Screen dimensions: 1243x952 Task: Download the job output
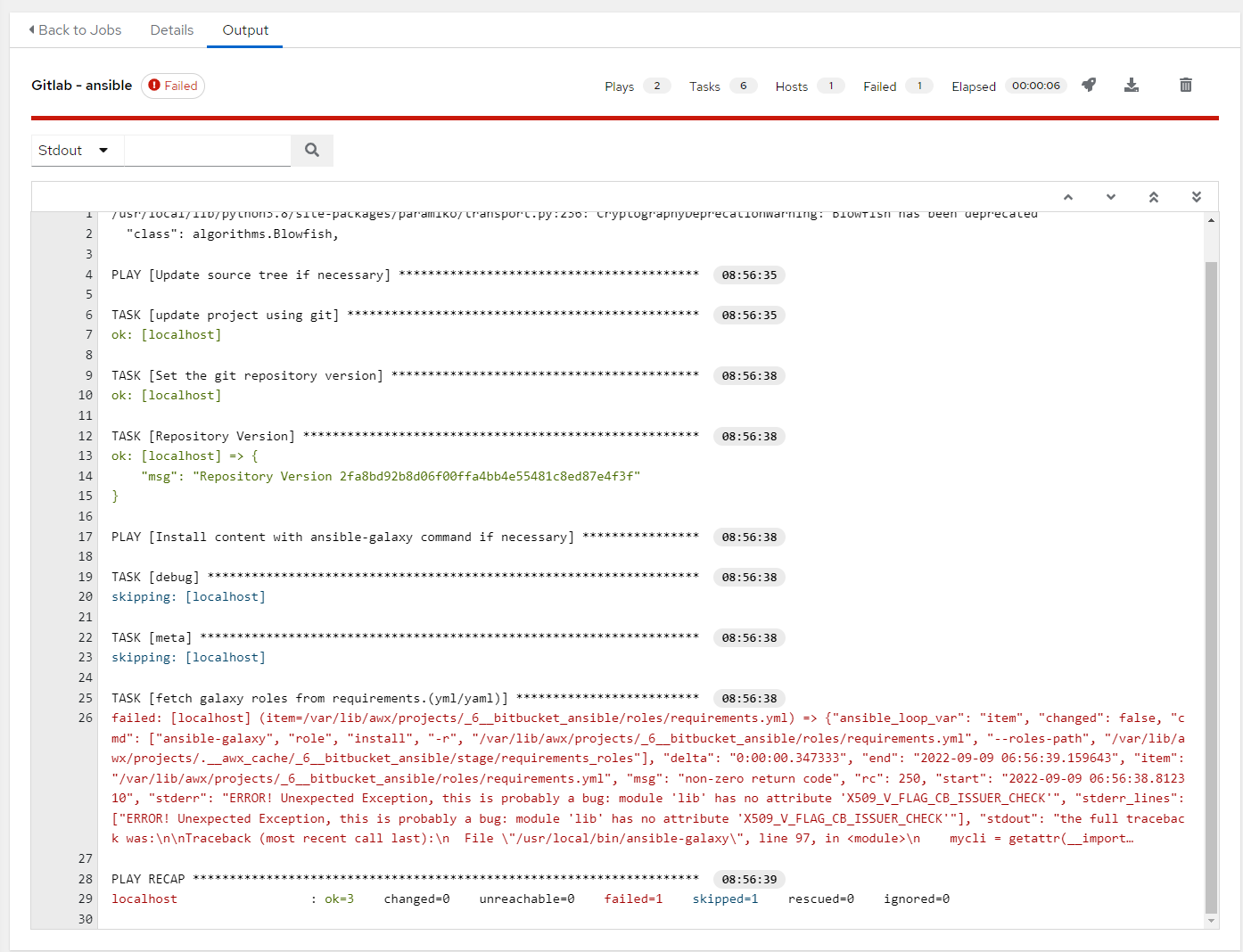coord(1132,85)
